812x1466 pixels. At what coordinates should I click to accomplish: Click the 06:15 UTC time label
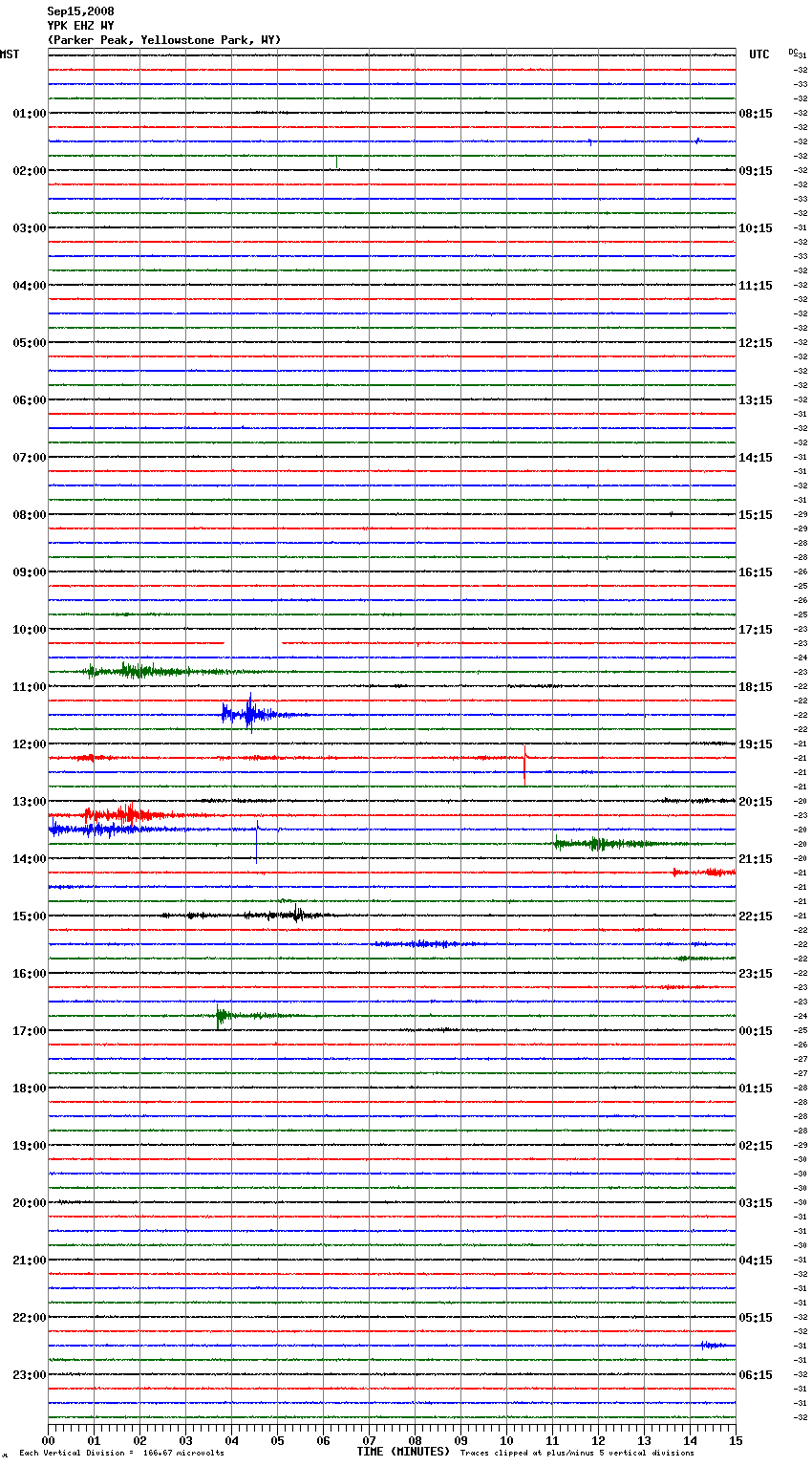coord(756,1375)
